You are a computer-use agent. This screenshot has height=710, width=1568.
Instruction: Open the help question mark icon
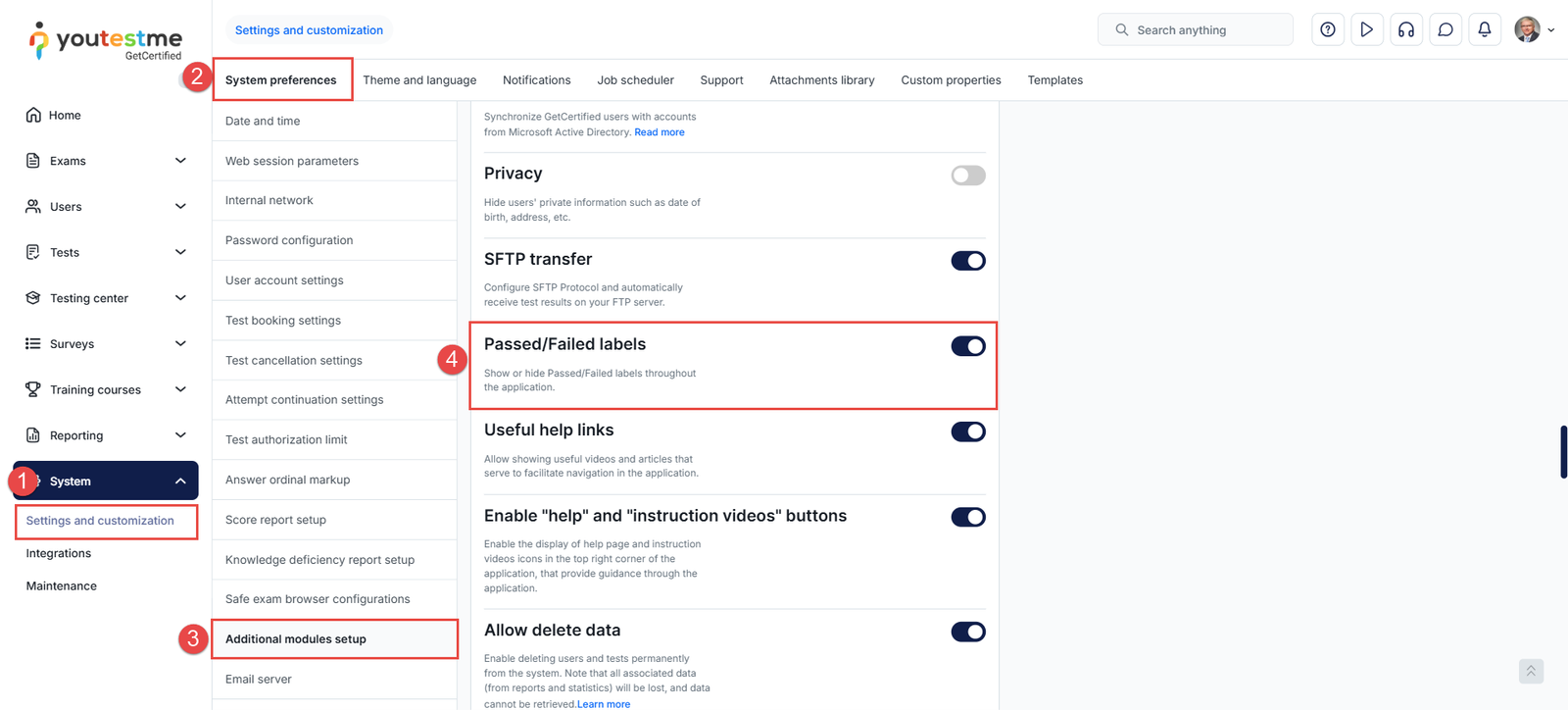click(1327, 30)
